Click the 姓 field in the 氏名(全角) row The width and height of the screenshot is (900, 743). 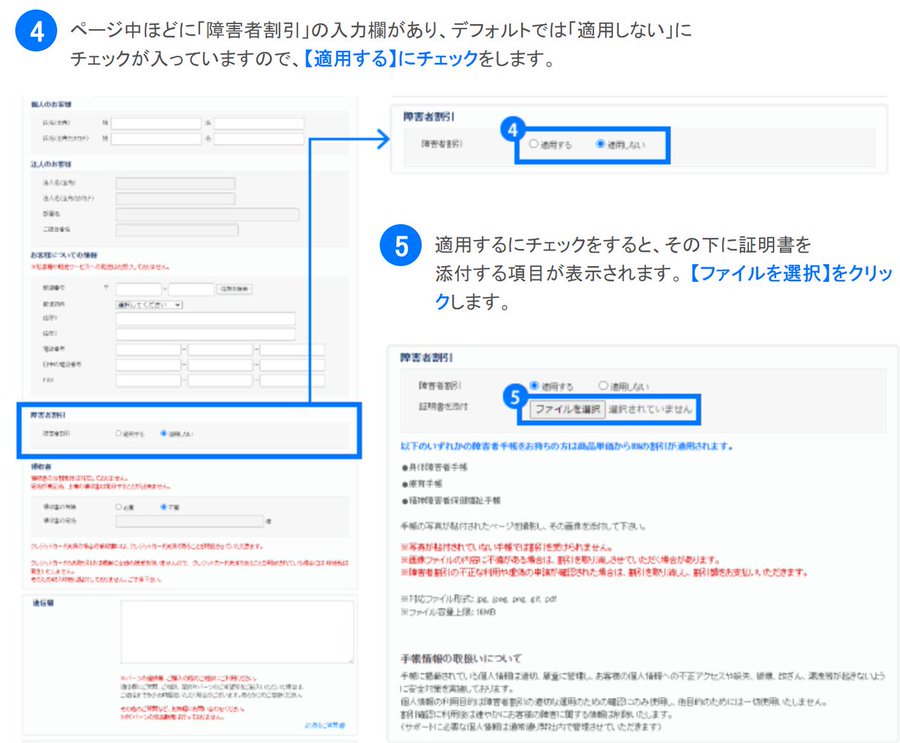pyautogui.click(x=155, y=123)
